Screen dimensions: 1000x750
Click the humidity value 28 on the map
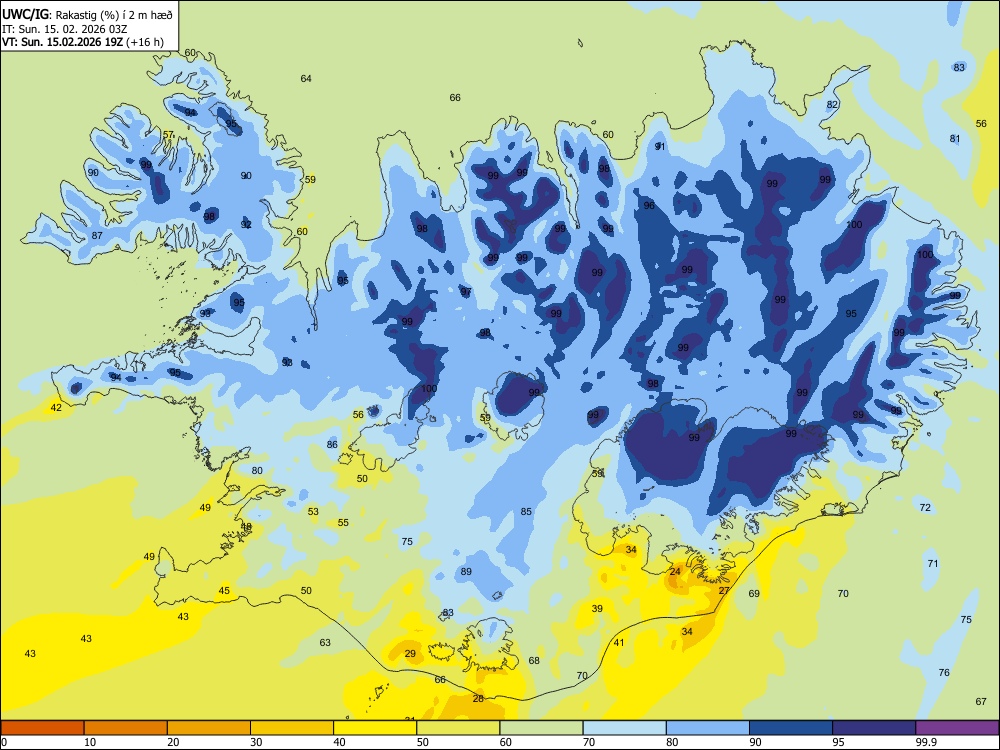point(478,698)
